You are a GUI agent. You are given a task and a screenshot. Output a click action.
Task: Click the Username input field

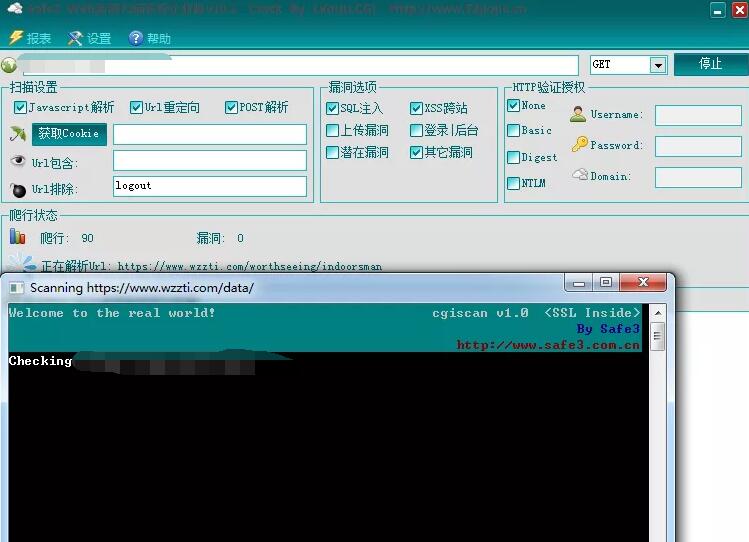point(698,116)
